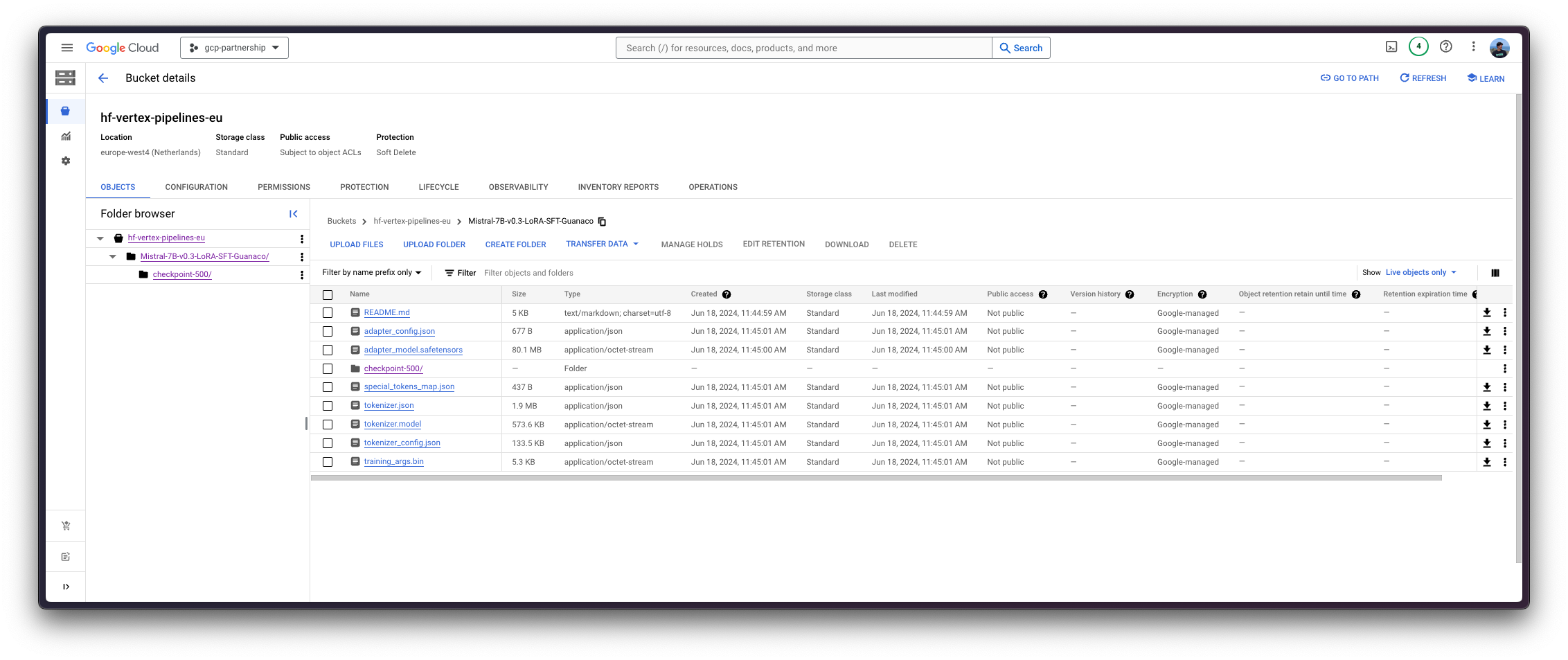Download README.md using row download icon
Screen dimensions: 1568x660
[x=1487, y=313]
